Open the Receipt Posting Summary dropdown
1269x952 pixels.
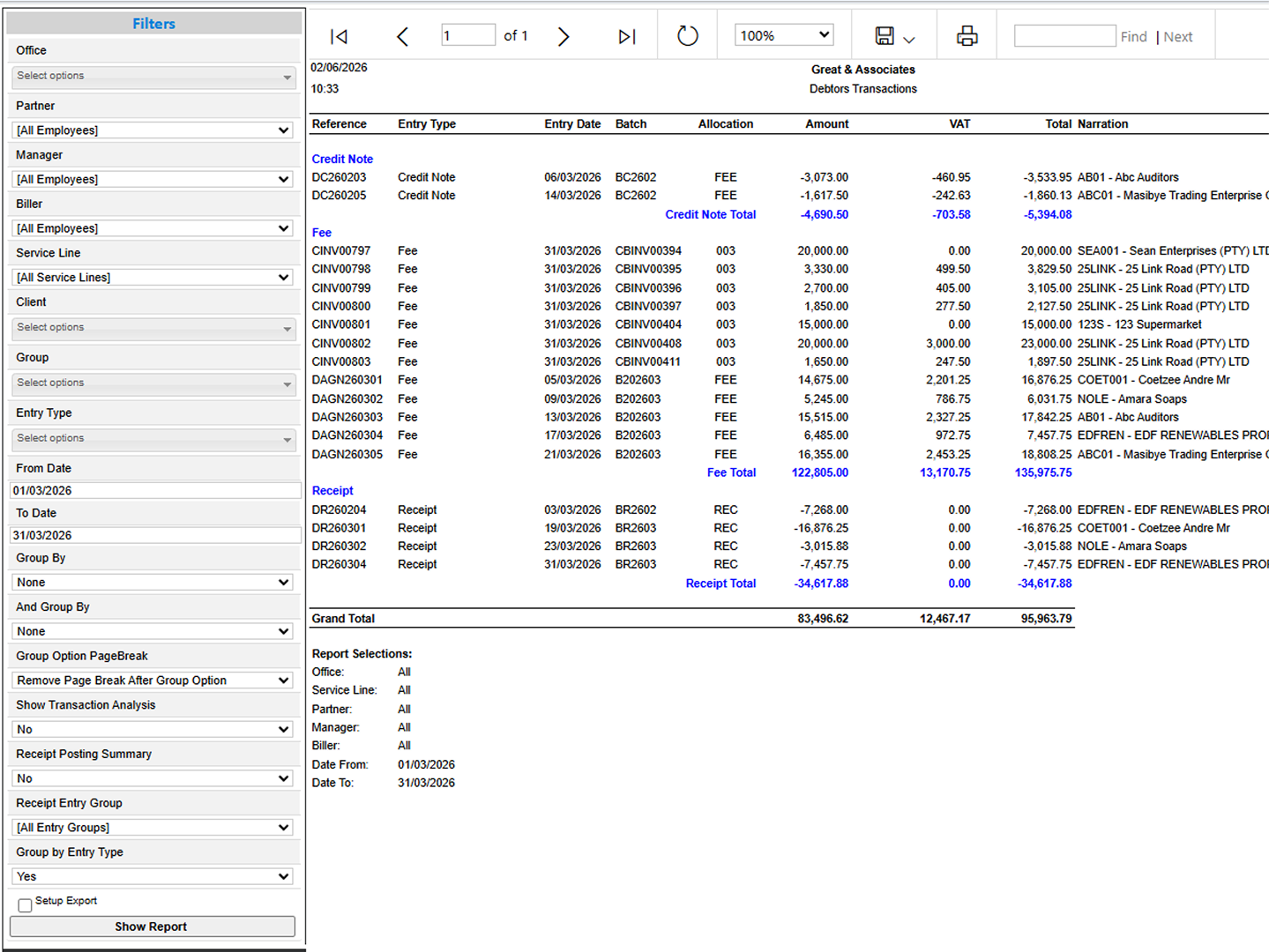pyautogui.click(x=153, y=779)
